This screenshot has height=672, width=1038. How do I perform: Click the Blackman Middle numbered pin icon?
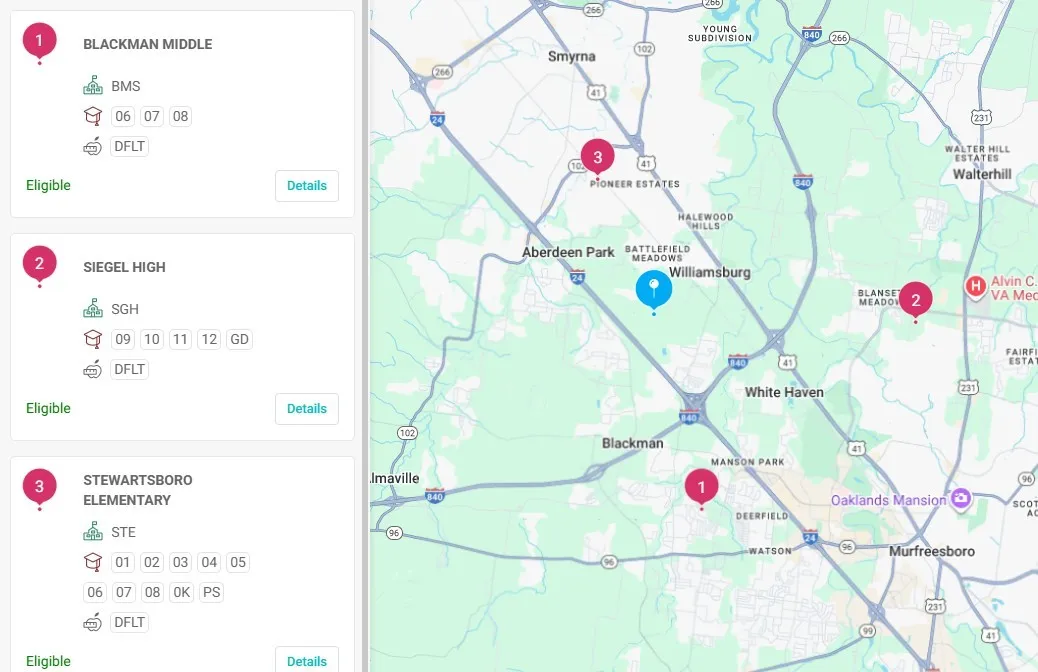[x=39, y=41]
